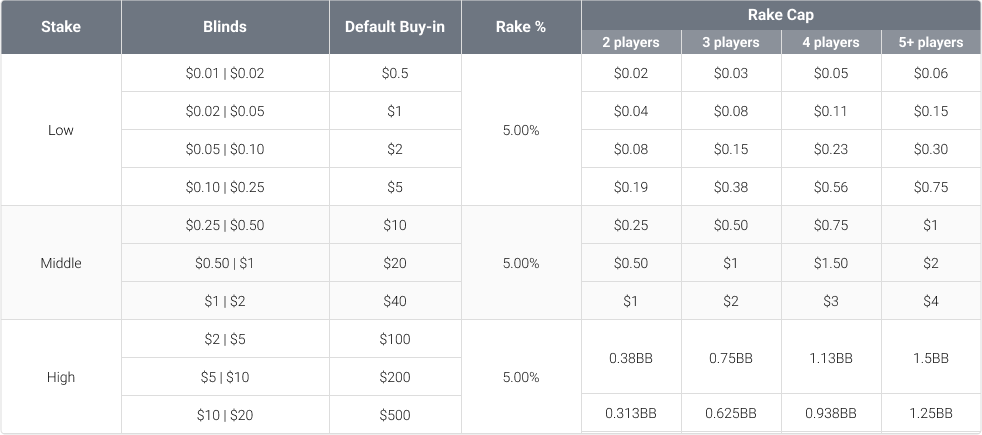Select the $0.25 | $0.50 blinds cell

(225, 225)
